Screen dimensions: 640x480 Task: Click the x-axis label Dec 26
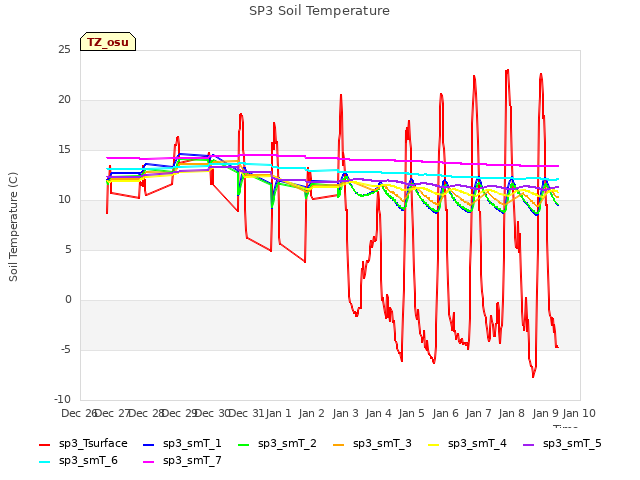79,413
